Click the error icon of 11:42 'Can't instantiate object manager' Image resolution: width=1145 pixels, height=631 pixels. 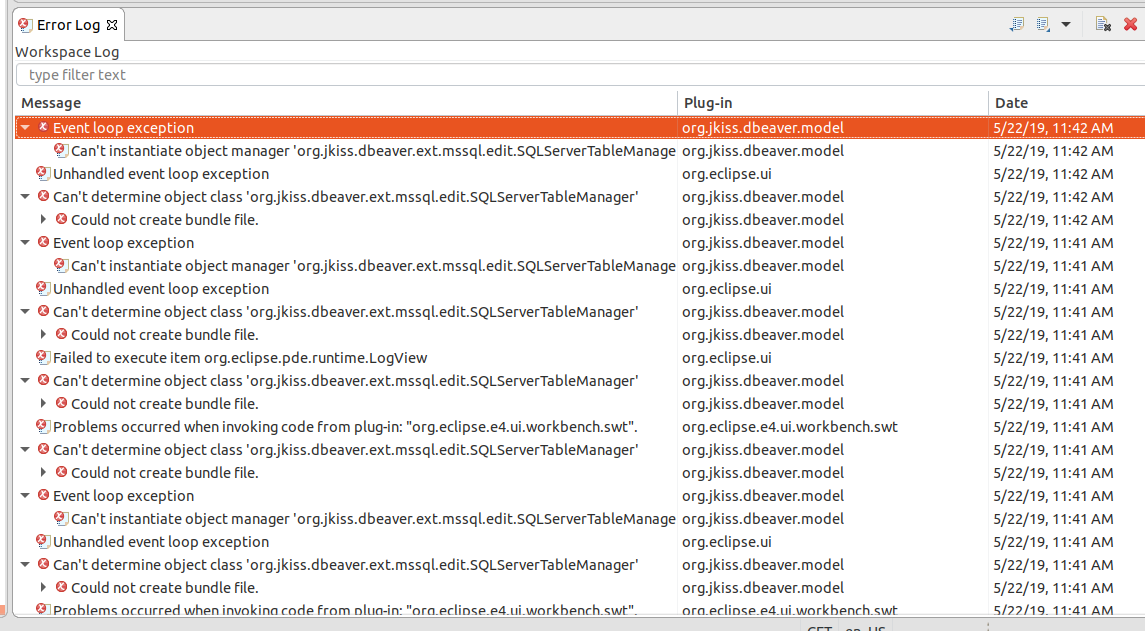pyautogui.click(x=61, y=150)
